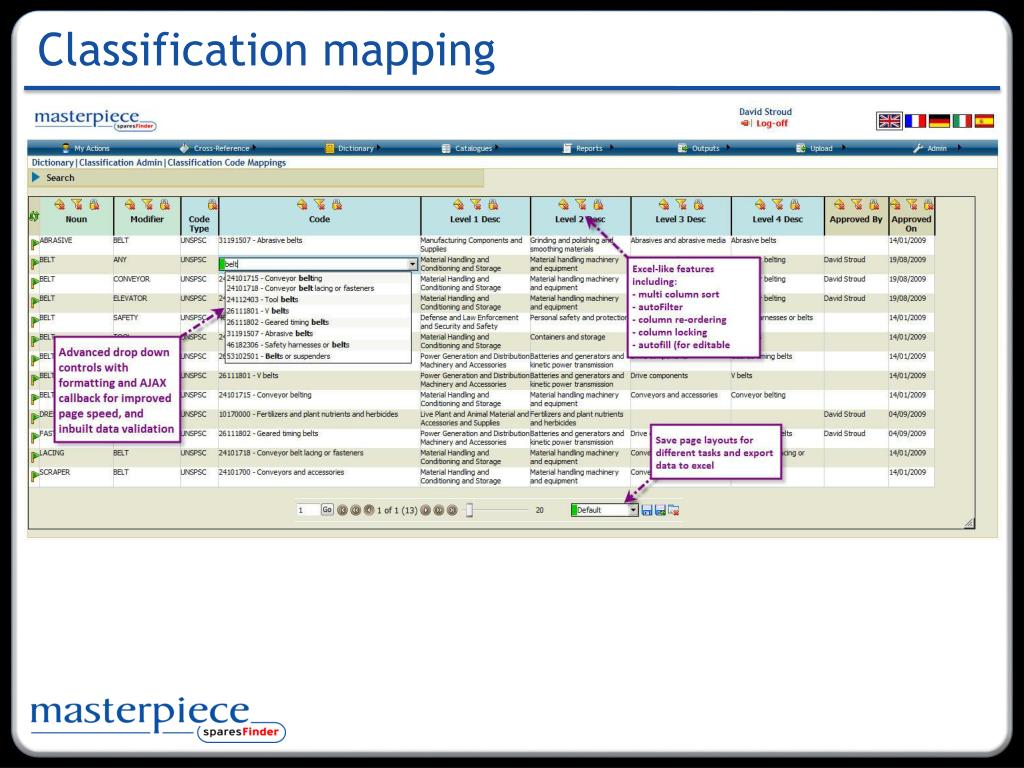
Task: Sort by the Noun column icon
Action: 60,204
